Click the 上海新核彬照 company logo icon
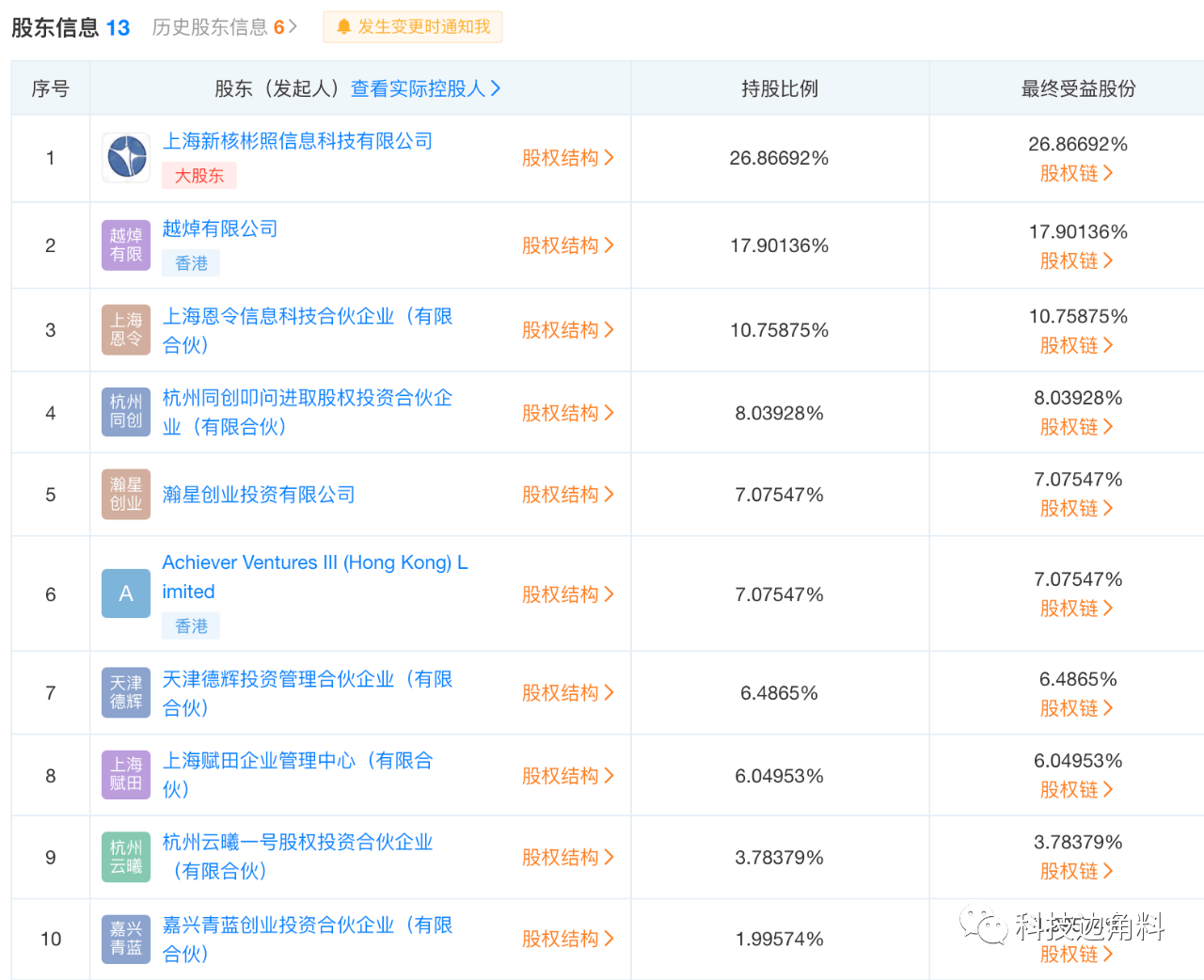This screenshot has width=1204, height=980. tap(126, 157)
